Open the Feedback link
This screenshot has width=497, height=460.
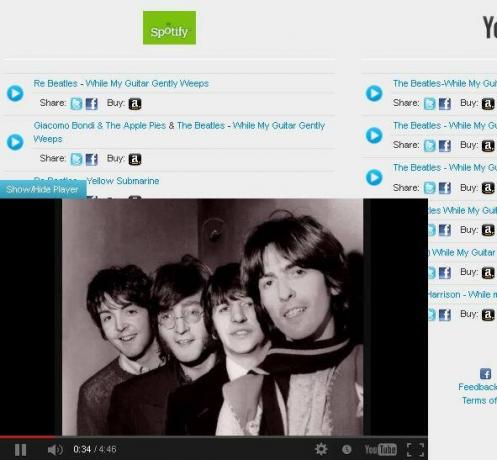click(x=478, y=387)
